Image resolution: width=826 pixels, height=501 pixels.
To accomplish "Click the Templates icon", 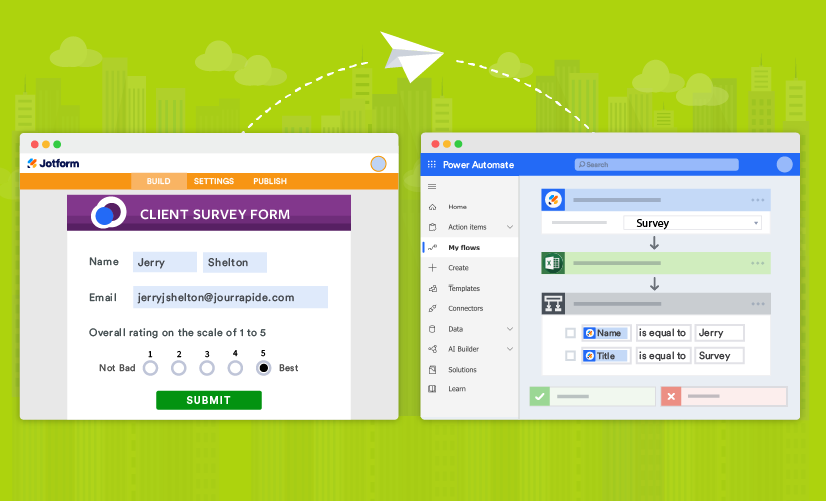I will tap(432, 288).
